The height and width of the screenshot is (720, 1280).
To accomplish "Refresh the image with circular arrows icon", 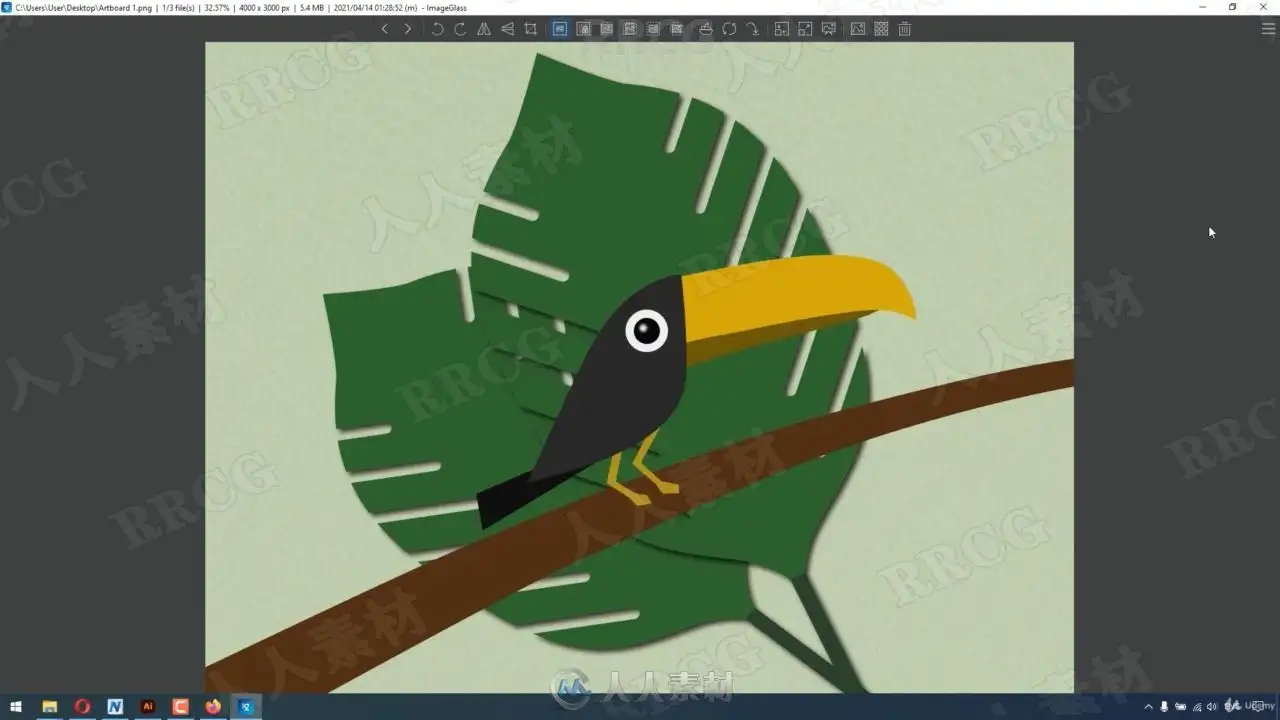I will (729, 29).
